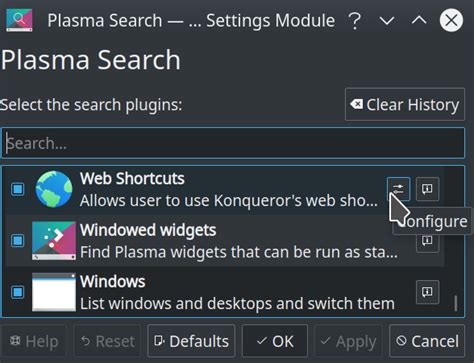474x363 pixels.
Task: Click the Defaults button
Action: pos(191,341)
